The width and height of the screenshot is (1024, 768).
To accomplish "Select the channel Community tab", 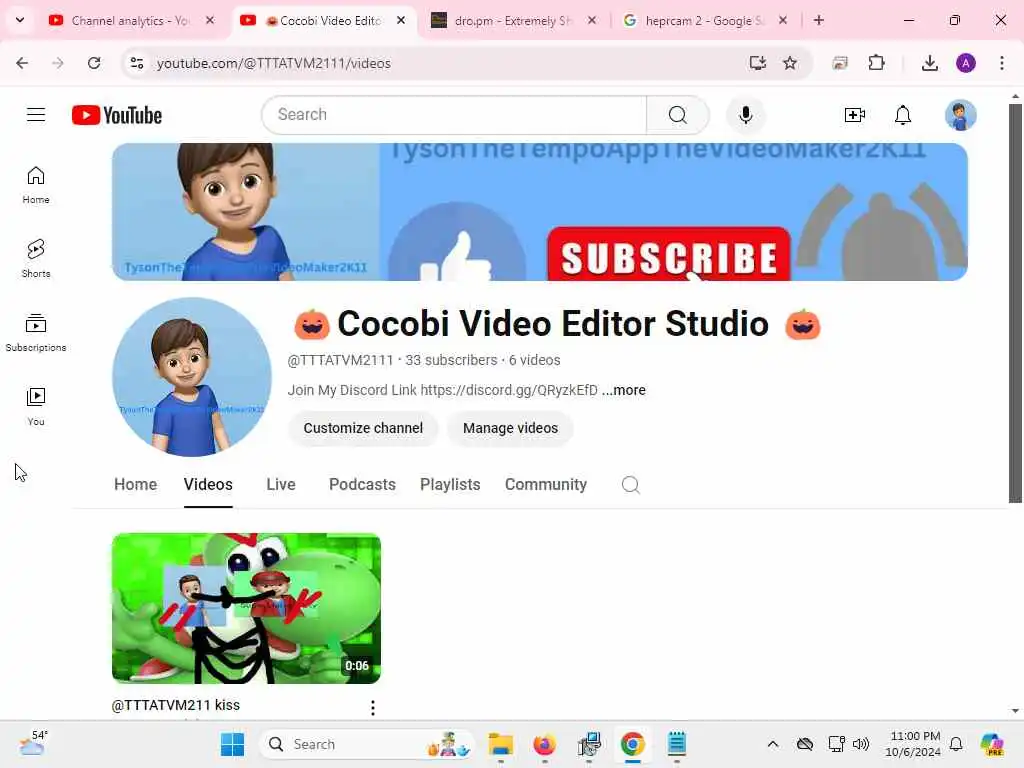I will pos(546,485).
